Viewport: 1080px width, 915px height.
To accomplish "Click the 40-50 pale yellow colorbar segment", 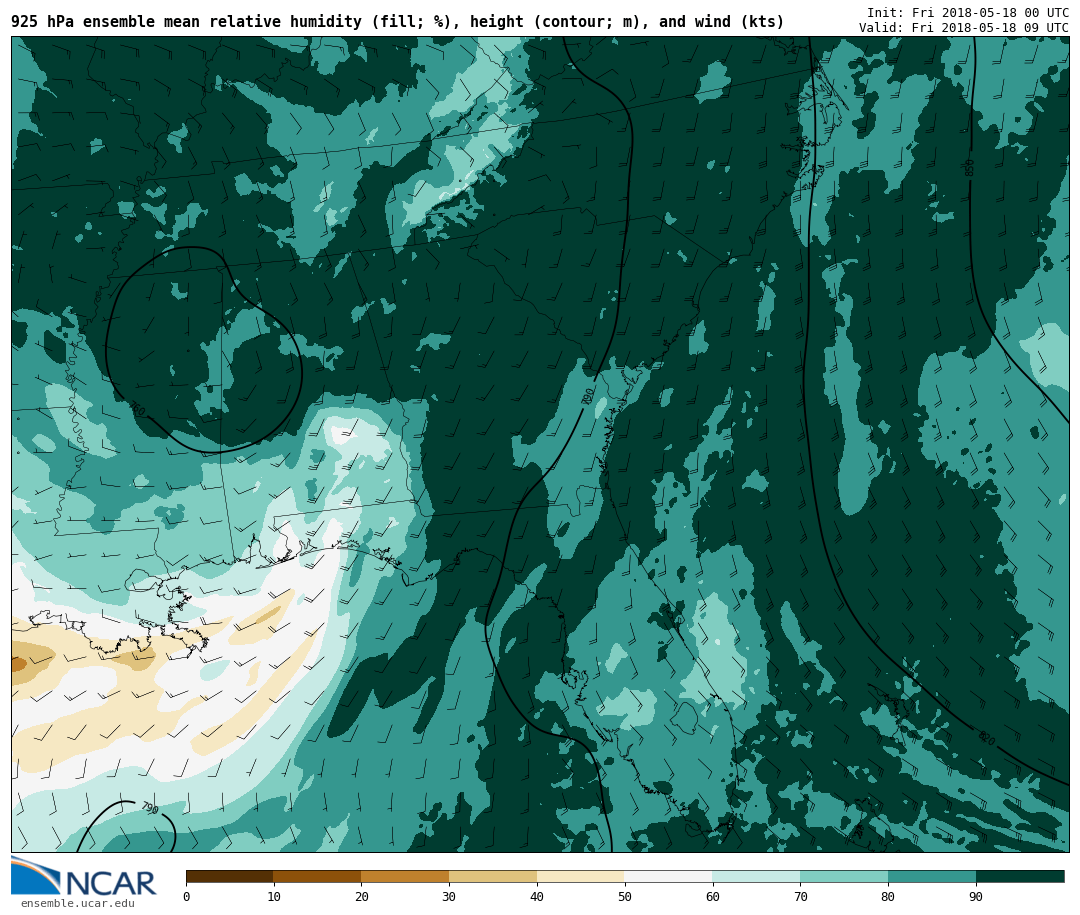I will [581, 877].
